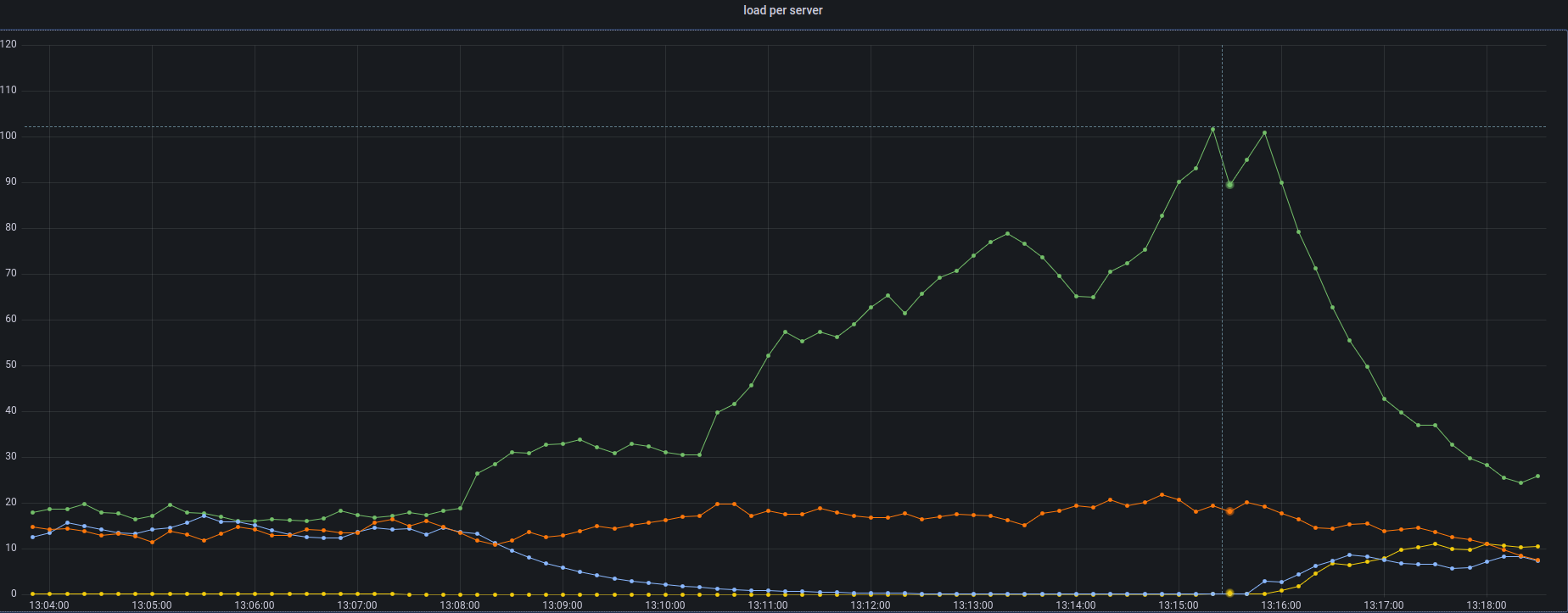This screenshot has width=1568, height=613.
Task: Click the 50 value on the Y axis
Action: (x=8, y=365)
